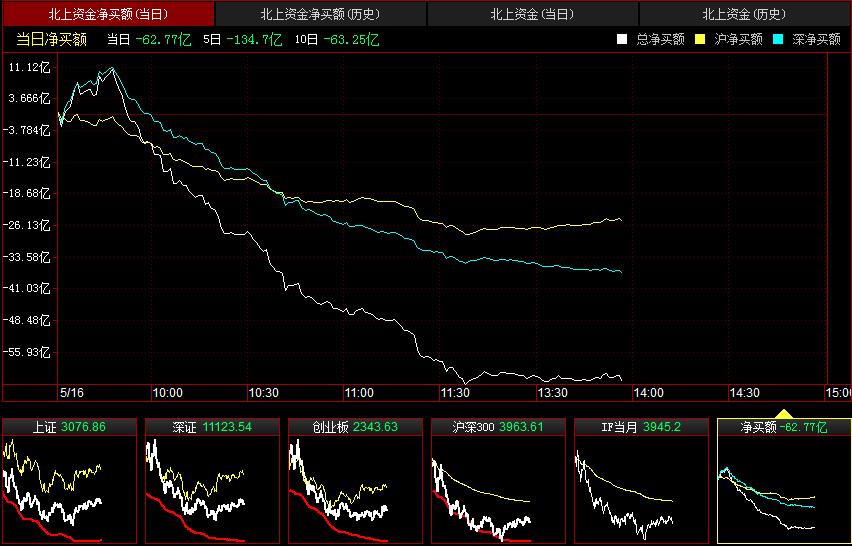Open the 北上资金(当日) tab
Viewport: 852px width, 546px height.
point(532,14)
